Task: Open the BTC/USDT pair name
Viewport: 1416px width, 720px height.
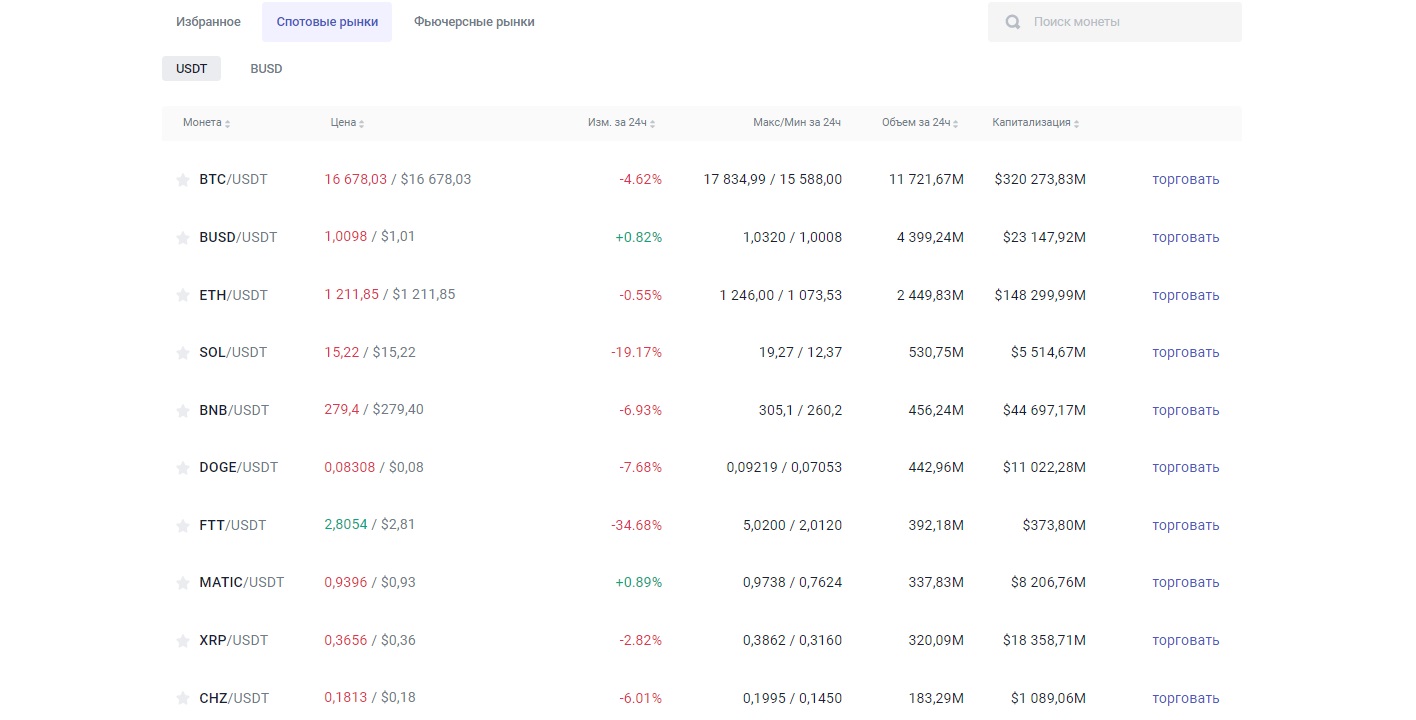Action: [233, 180]
